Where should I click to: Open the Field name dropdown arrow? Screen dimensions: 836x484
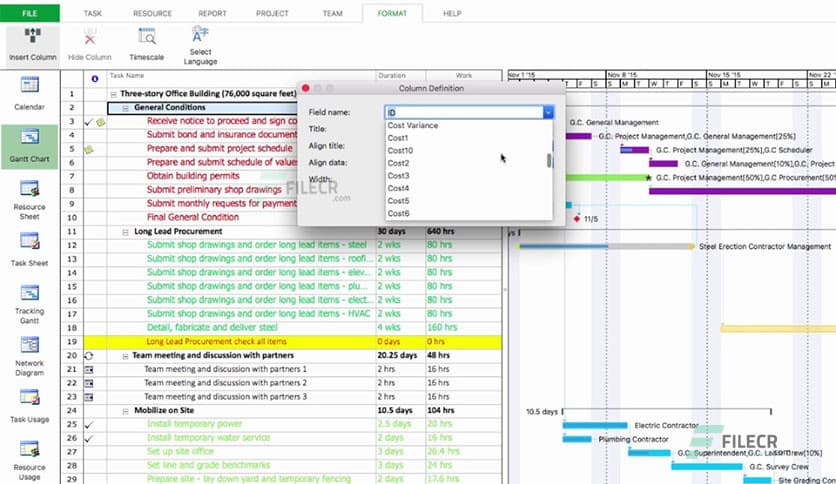pyautogui.click(x=548, y=113)
